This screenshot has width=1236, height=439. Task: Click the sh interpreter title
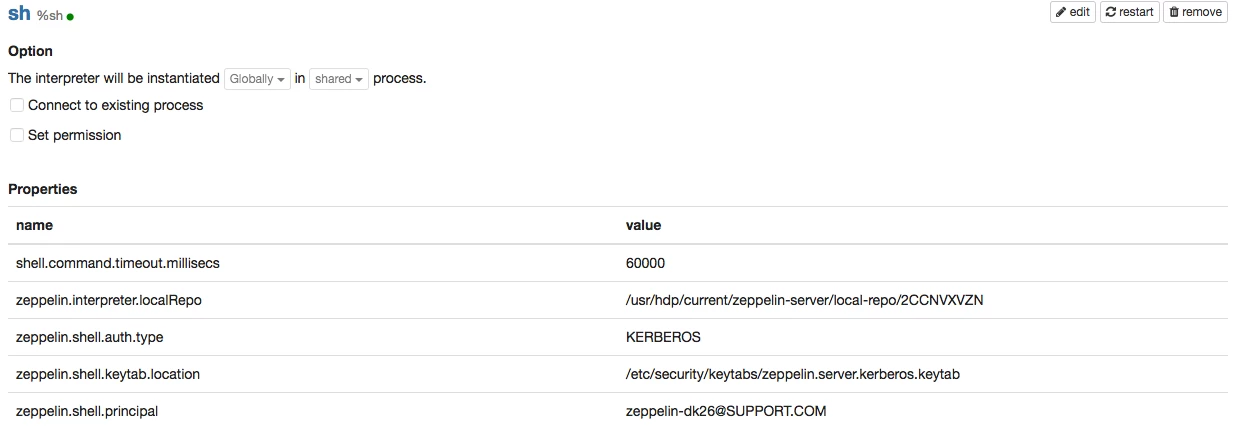(x=19, y=14)
